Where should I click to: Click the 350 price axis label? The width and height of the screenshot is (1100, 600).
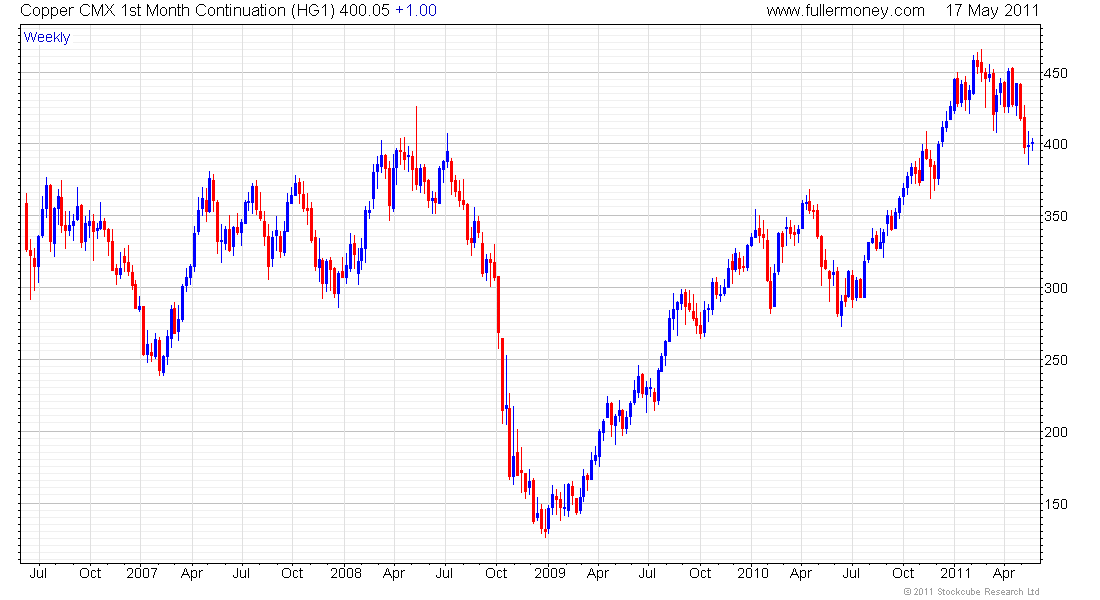1056,216
